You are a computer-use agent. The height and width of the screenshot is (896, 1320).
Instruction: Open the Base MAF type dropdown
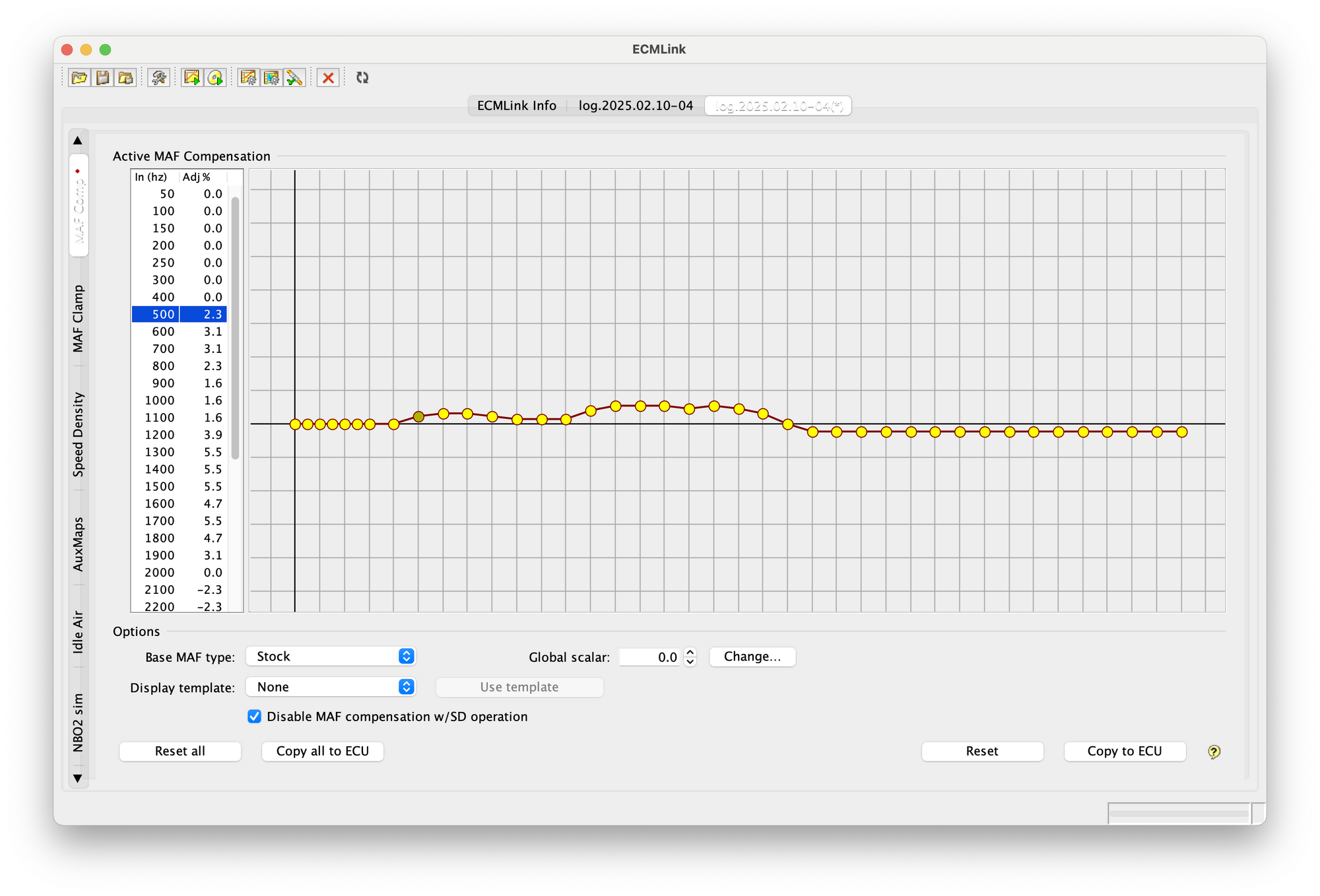(x=330, y=656)
